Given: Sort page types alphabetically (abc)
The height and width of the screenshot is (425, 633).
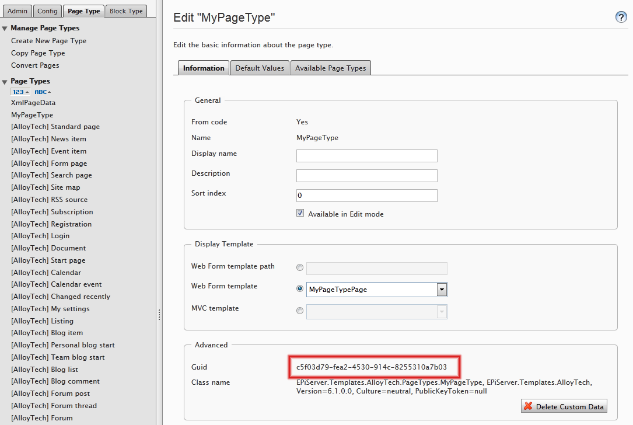Looking at the screenshot, I should tap(42, 92).
